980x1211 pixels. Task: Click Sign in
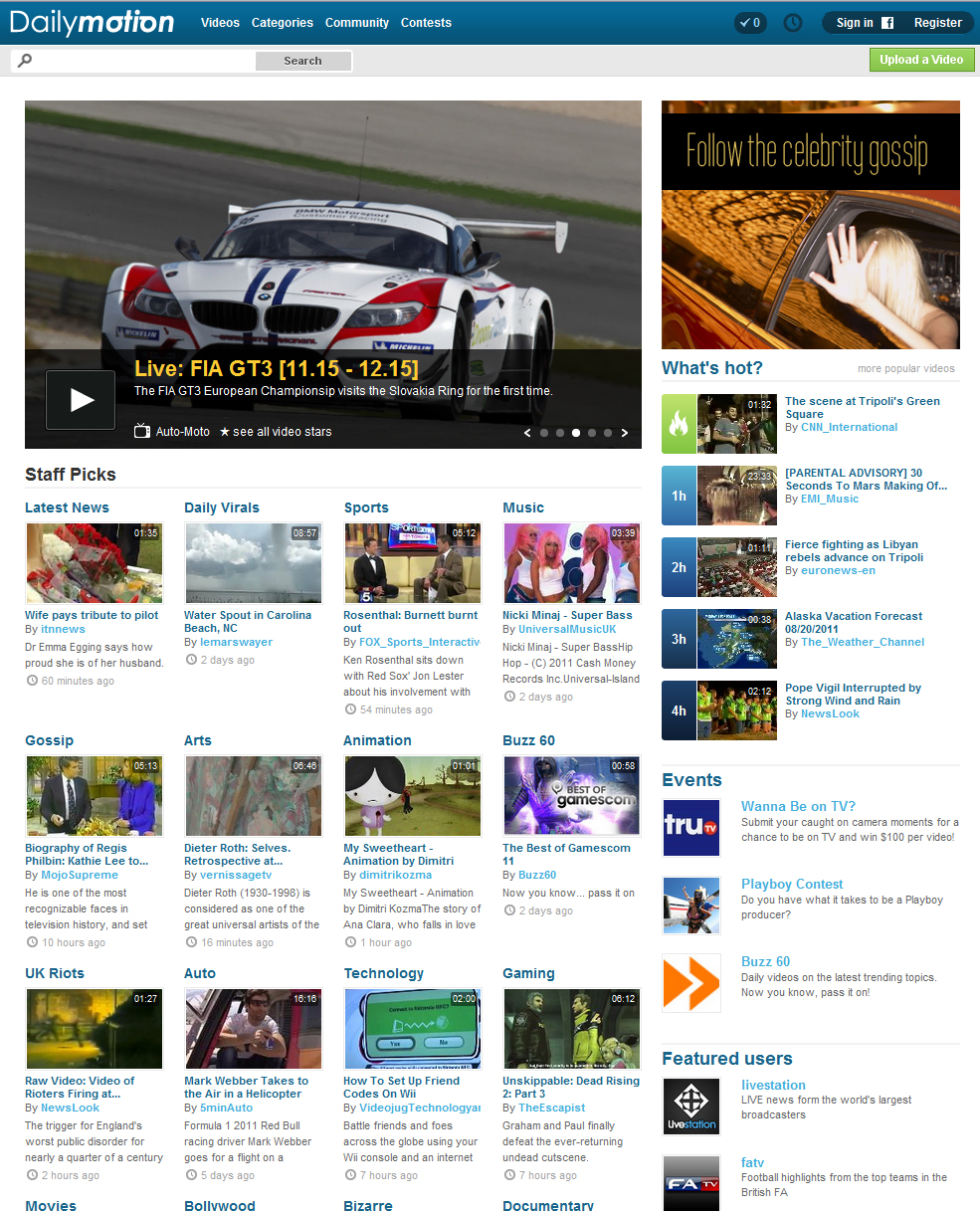855,23
